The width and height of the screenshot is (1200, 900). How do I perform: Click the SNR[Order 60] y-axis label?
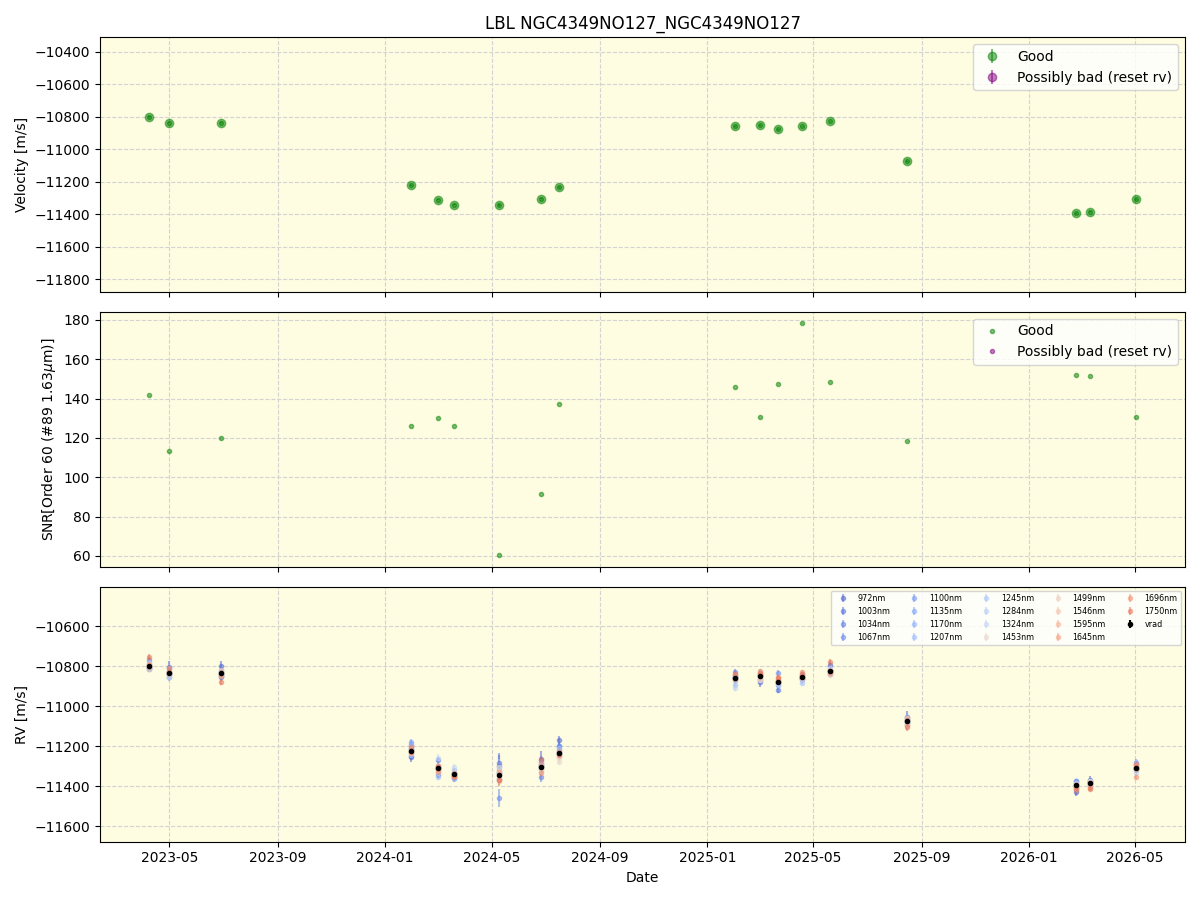[x=47, y=439]
